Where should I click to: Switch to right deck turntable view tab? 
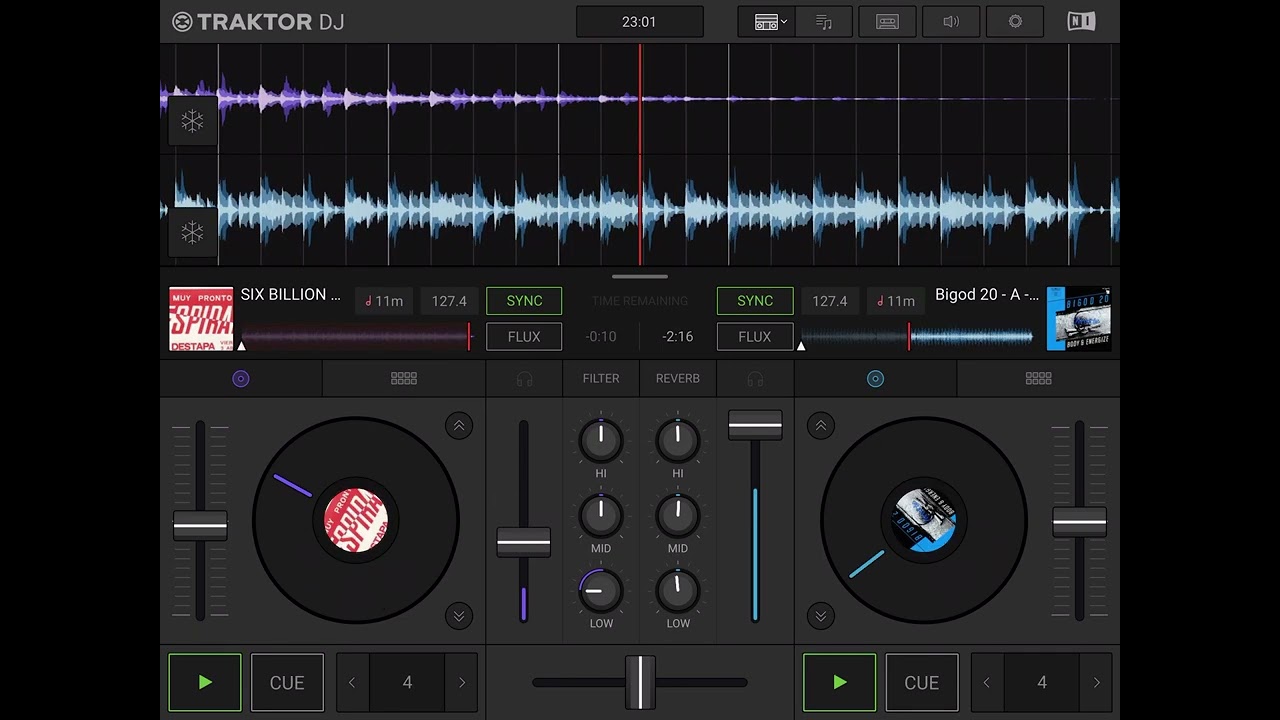875,378
